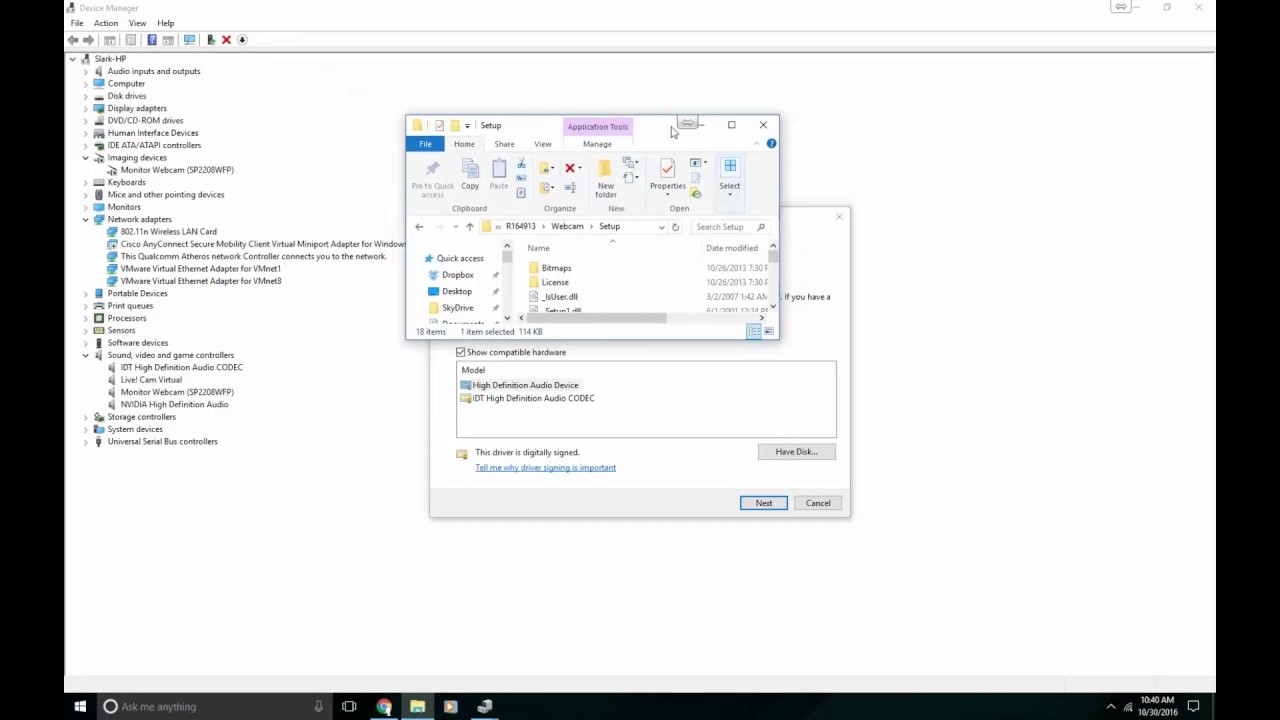Screen dimensions: 1280x720
Task: Select the _IsUser.dll file
Action: [x=559, y=297]
